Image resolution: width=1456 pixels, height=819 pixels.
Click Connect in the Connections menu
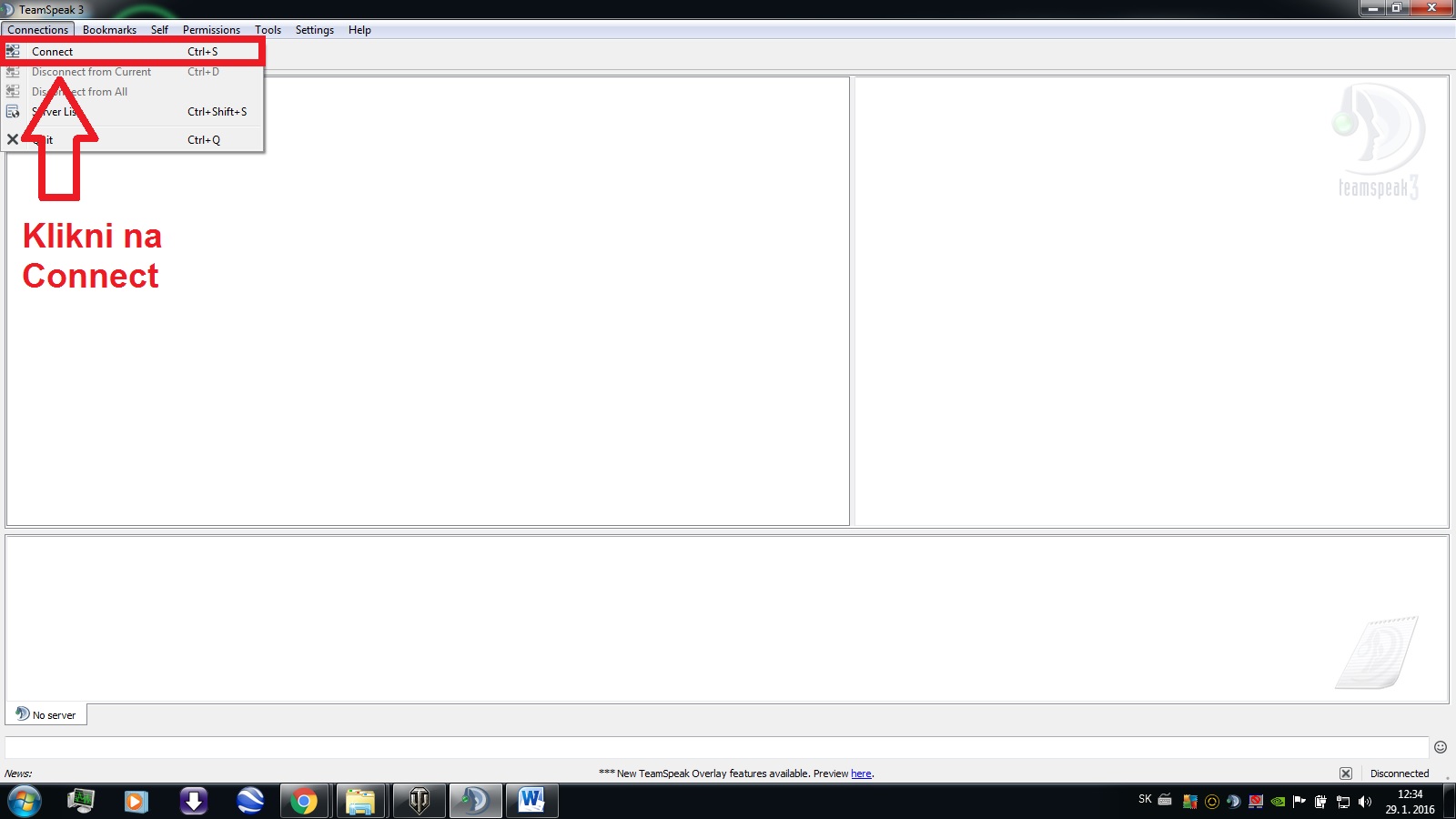click(x=53, y=52)
